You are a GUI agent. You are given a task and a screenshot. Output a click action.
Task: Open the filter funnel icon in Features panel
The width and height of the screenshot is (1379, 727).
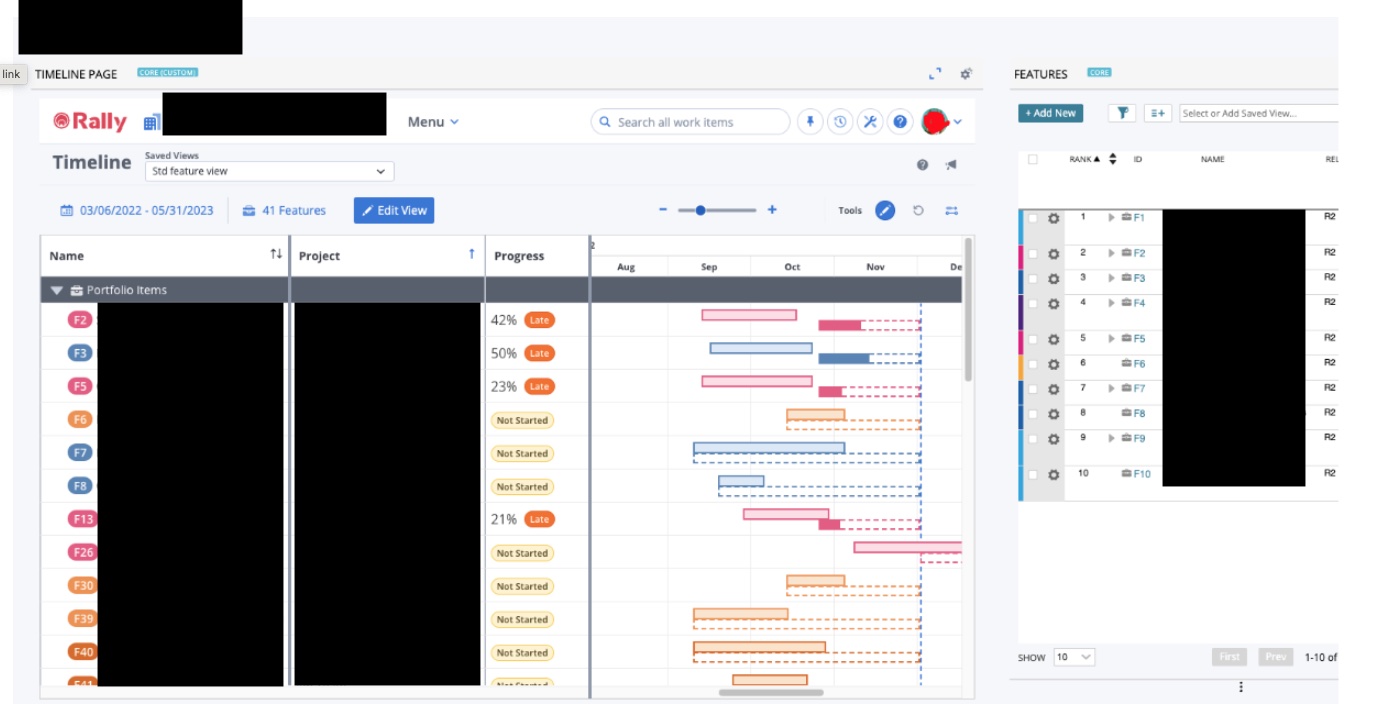point(1122,113)
